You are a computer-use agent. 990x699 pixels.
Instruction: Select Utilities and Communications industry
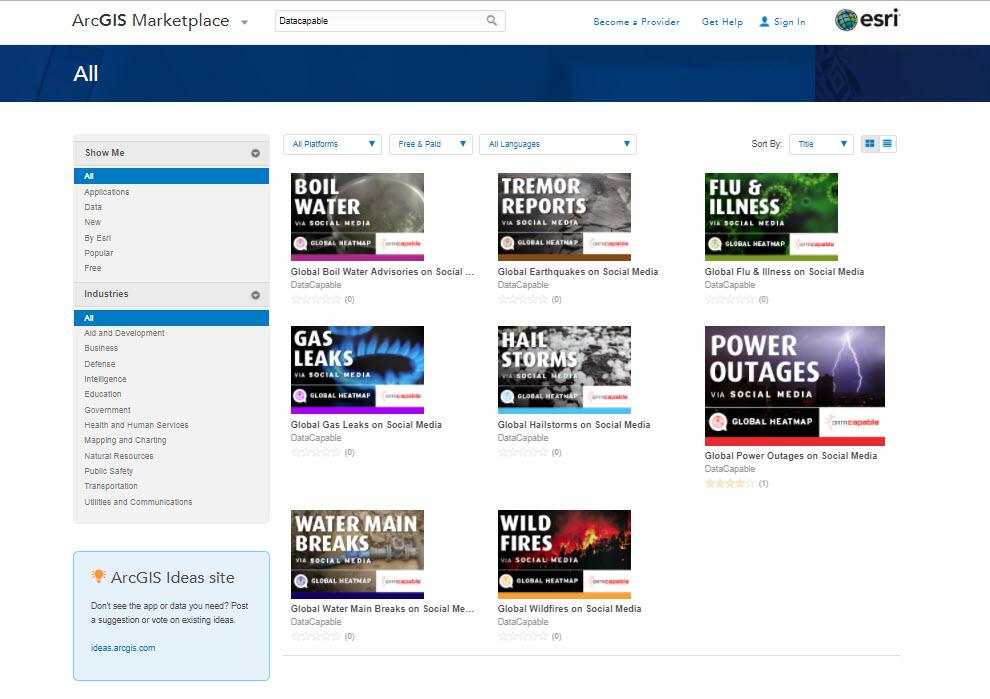click(x=138, y=502)
